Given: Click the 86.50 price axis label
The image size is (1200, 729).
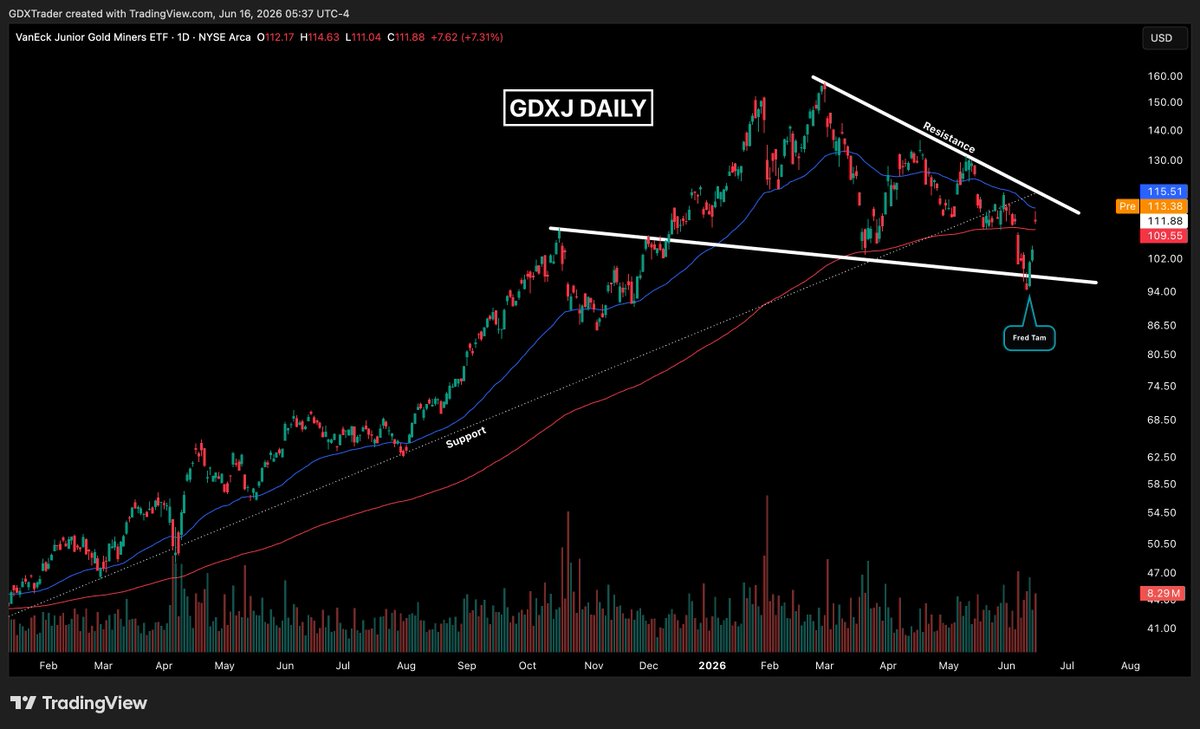Looking at the screenshot, I should pyautogui.click(x=1160, y=326).
